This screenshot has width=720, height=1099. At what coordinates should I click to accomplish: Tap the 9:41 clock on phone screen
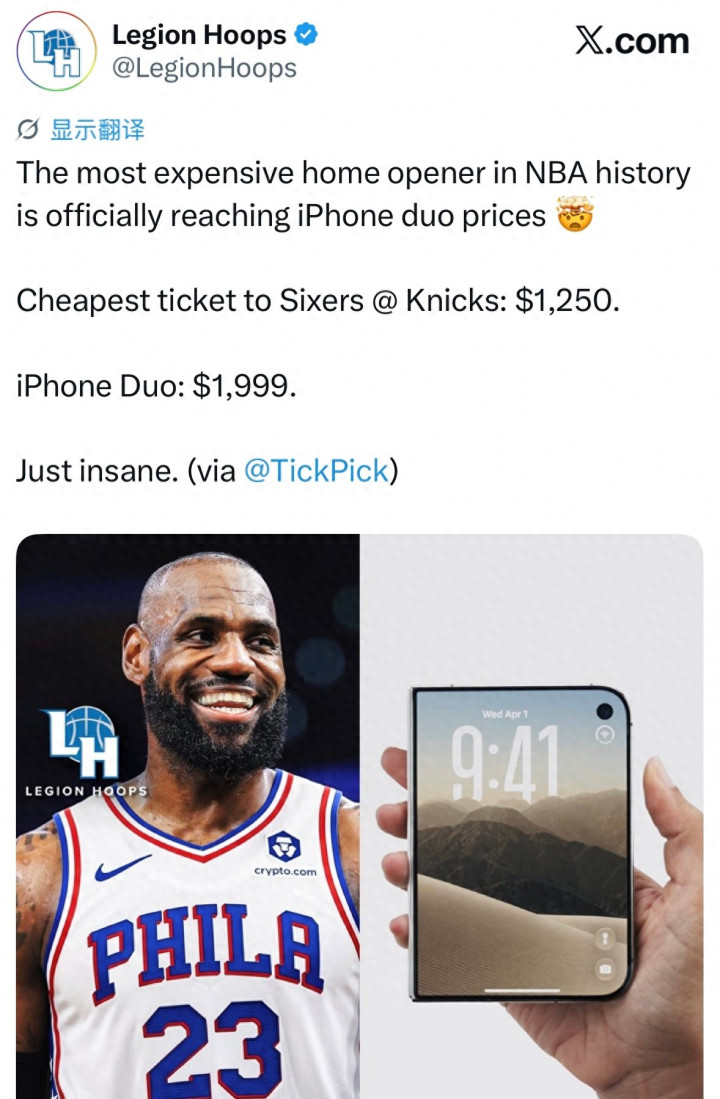(x=506, y=763)
